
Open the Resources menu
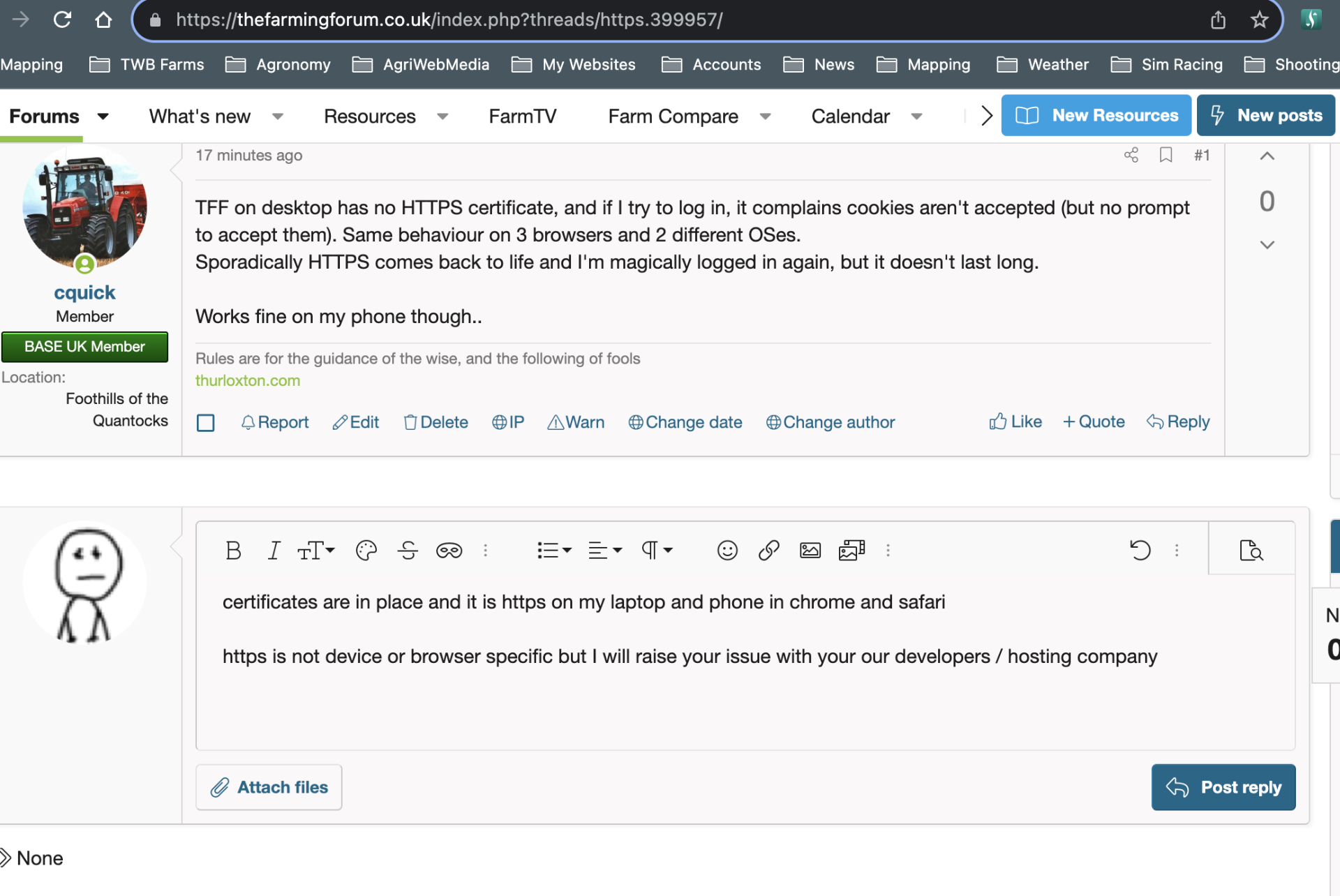pos(369,117)
